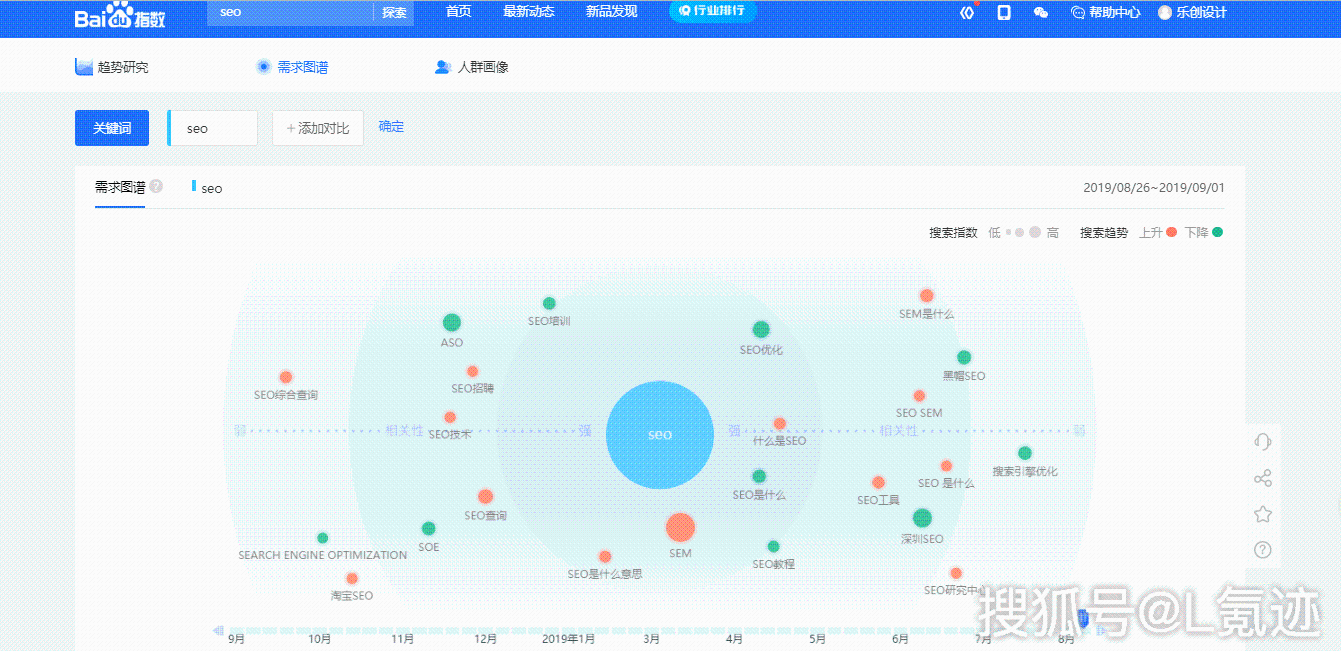This screenshot has width=1341, height=651.
Task: Focus the keyword field containing seo
Action: pos(213,128)
